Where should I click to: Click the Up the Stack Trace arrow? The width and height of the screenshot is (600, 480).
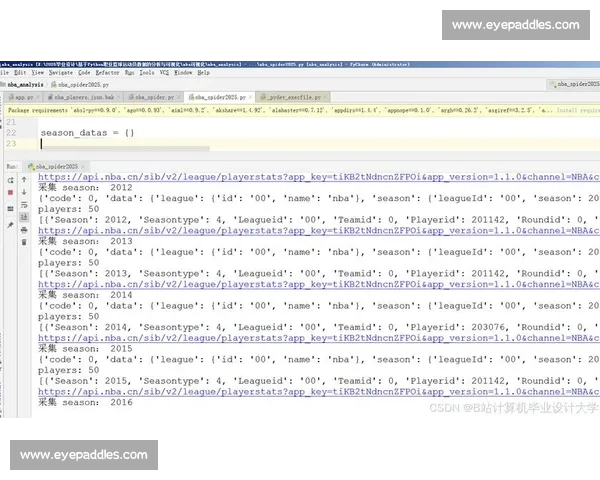[26, 178]
